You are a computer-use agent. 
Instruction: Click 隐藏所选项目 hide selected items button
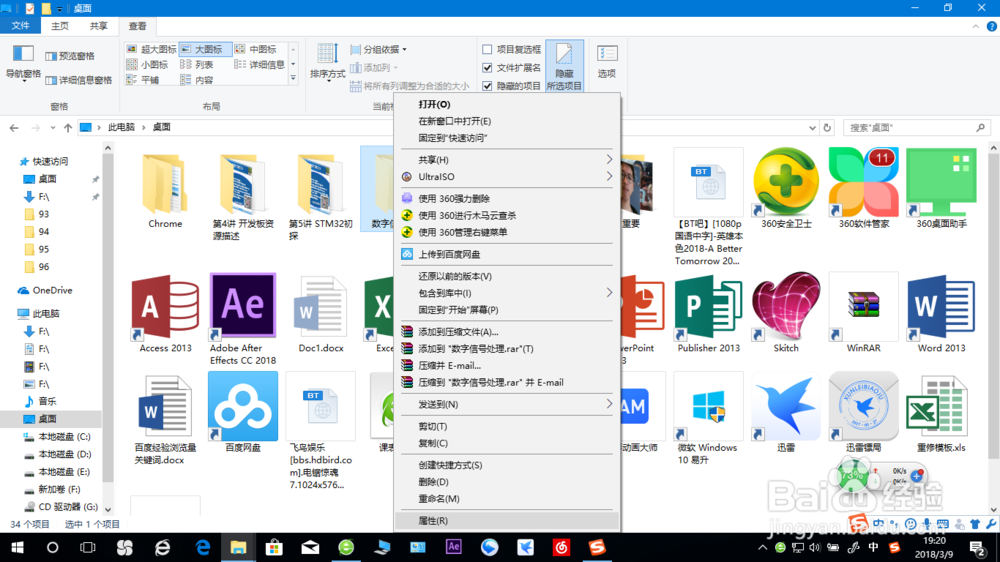point(564,66)
